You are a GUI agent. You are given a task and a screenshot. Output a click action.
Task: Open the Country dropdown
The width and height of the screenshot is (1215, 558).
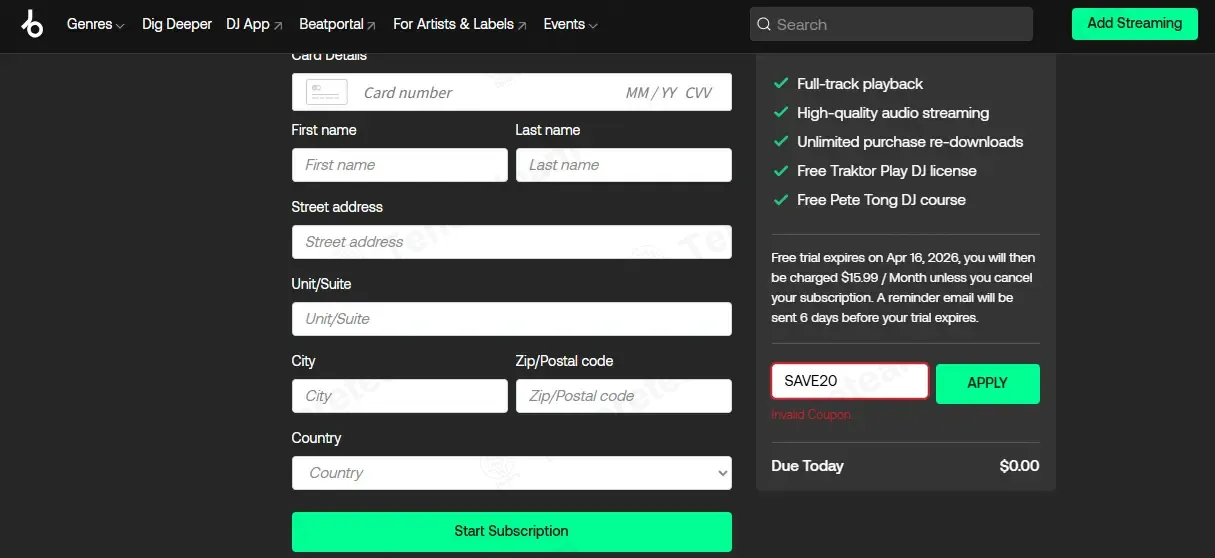511,473
